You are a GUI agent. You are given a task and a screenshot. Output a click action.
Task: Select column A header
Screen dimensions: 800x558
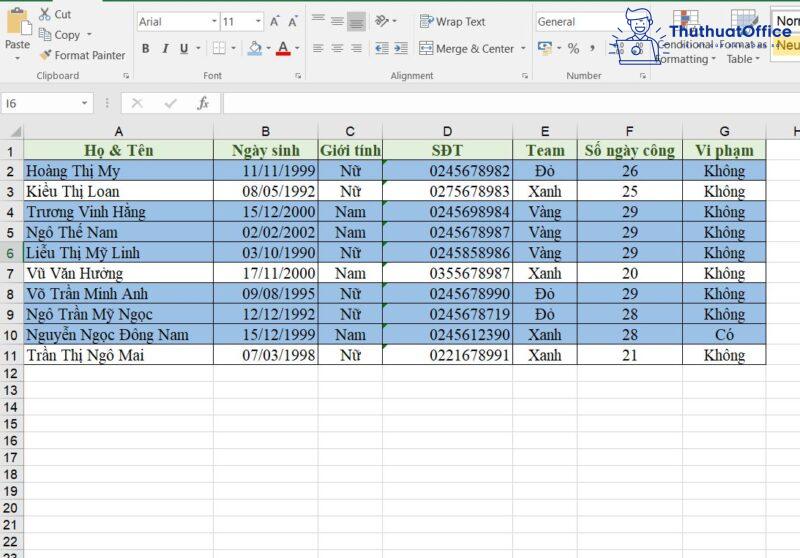pyautogui.click(x=118, y=131)
